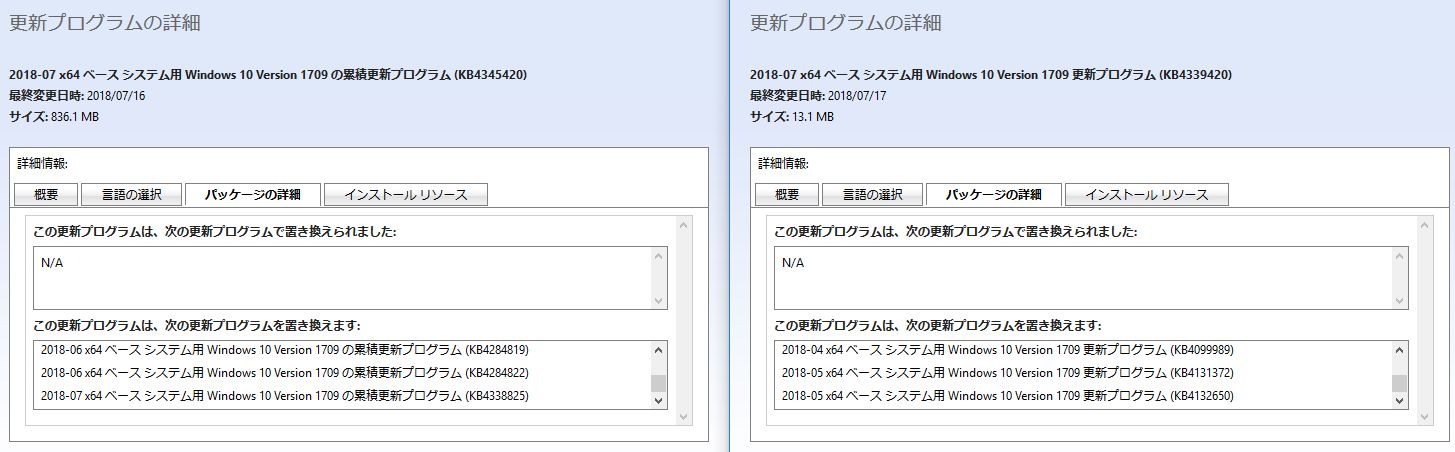Click サイズ 13.1 MB line
This screenshot has width=1455, height=452.
point(792,117)
